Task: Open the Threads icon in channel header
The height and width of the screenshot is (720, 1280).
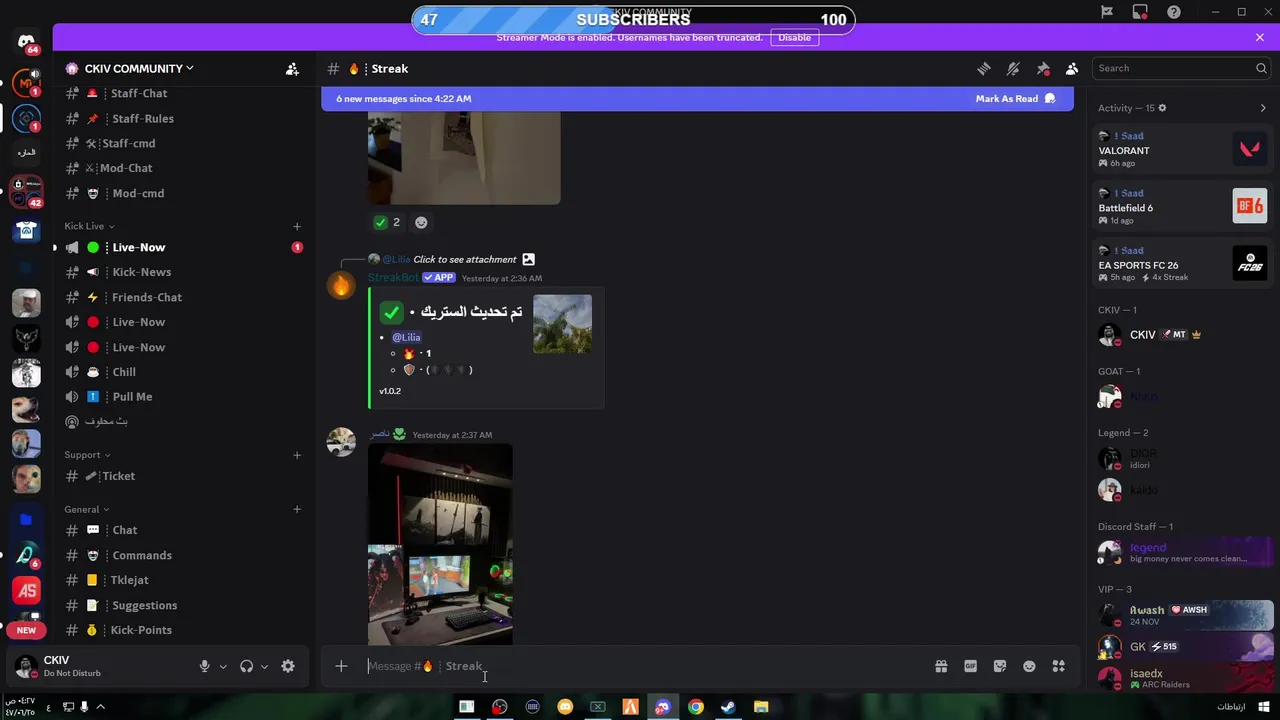Action: click(x=984, y=69)
